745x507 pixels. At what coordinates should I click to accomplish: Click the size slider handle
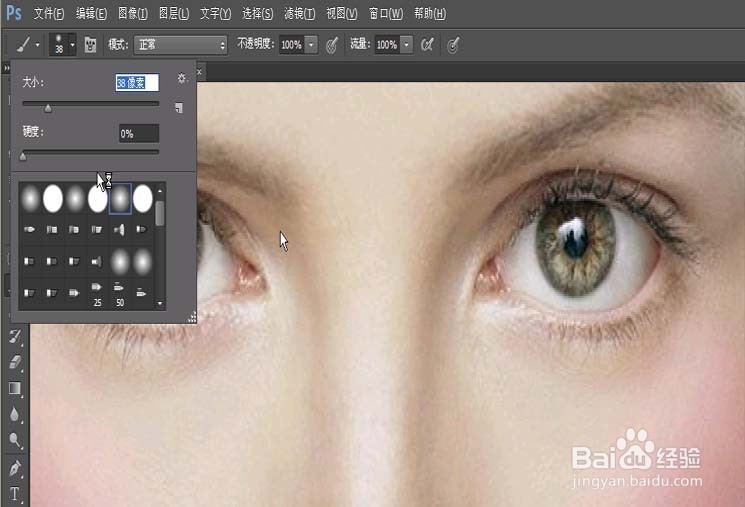(x=48, y=108)
